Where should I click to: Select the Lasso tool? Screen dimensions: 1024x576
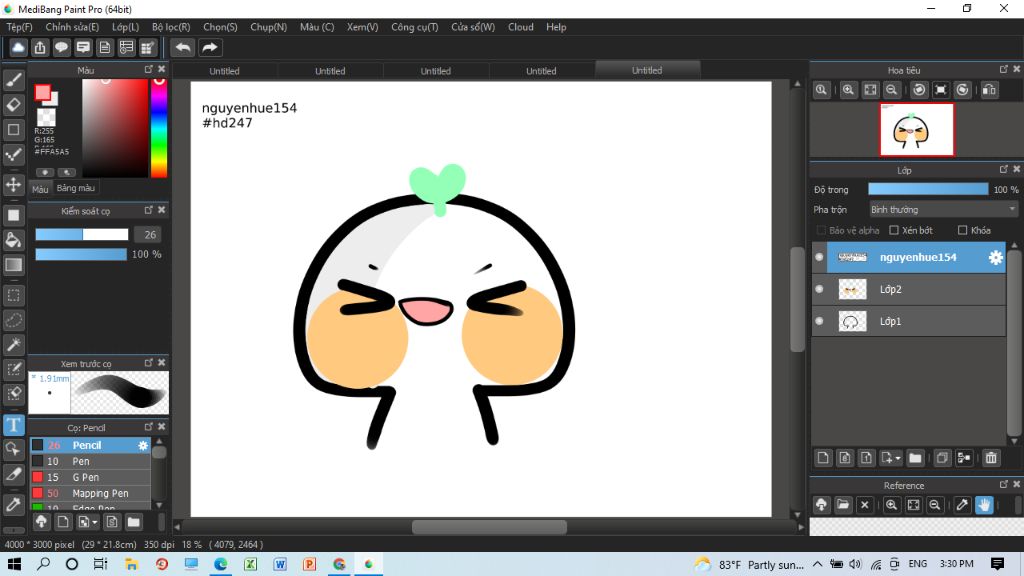(x=14, y=320)
